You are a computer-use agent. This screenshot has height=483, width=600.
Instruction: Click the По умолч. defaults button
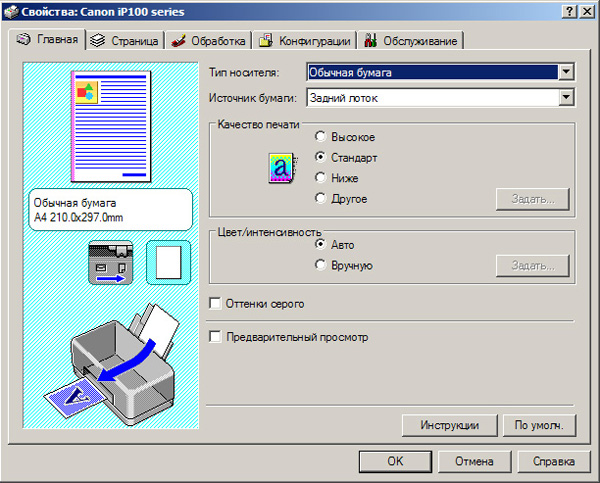(539, 425)
